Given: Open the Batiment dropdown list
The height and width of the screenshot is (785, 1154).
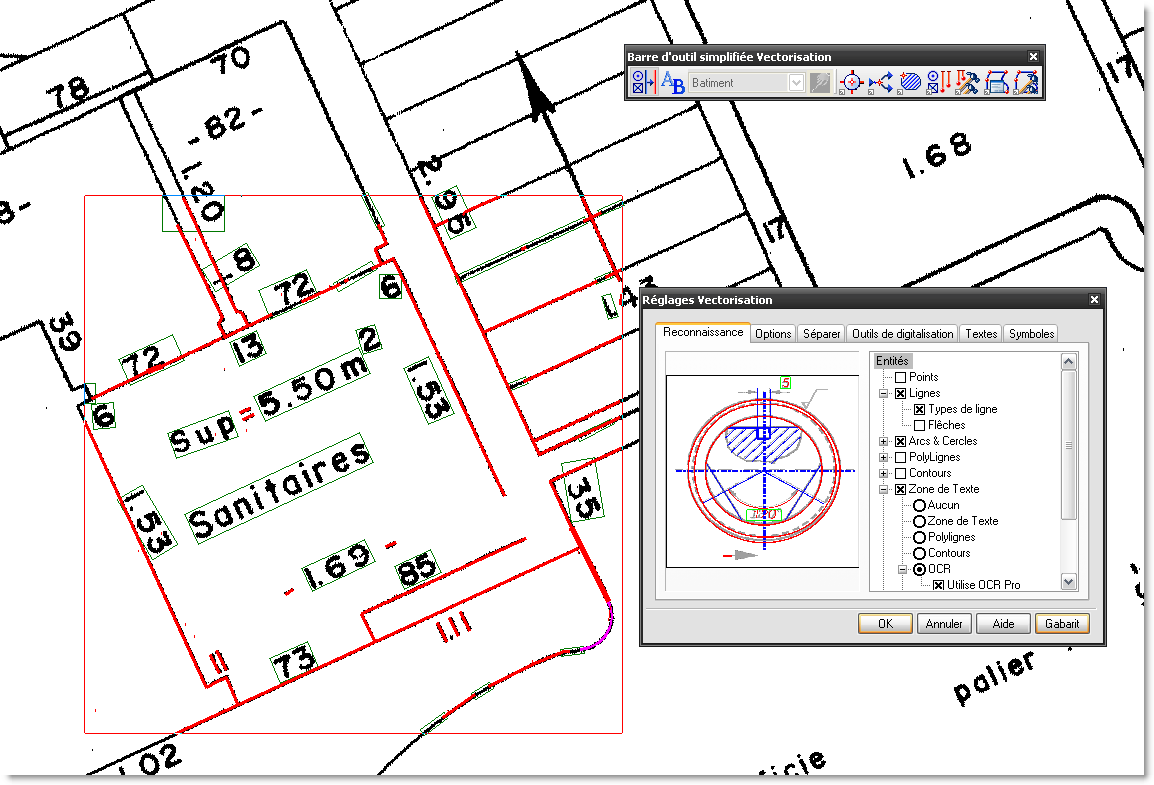Looking at the screenshot, I should pyautogui.click(x=797, y=82).
